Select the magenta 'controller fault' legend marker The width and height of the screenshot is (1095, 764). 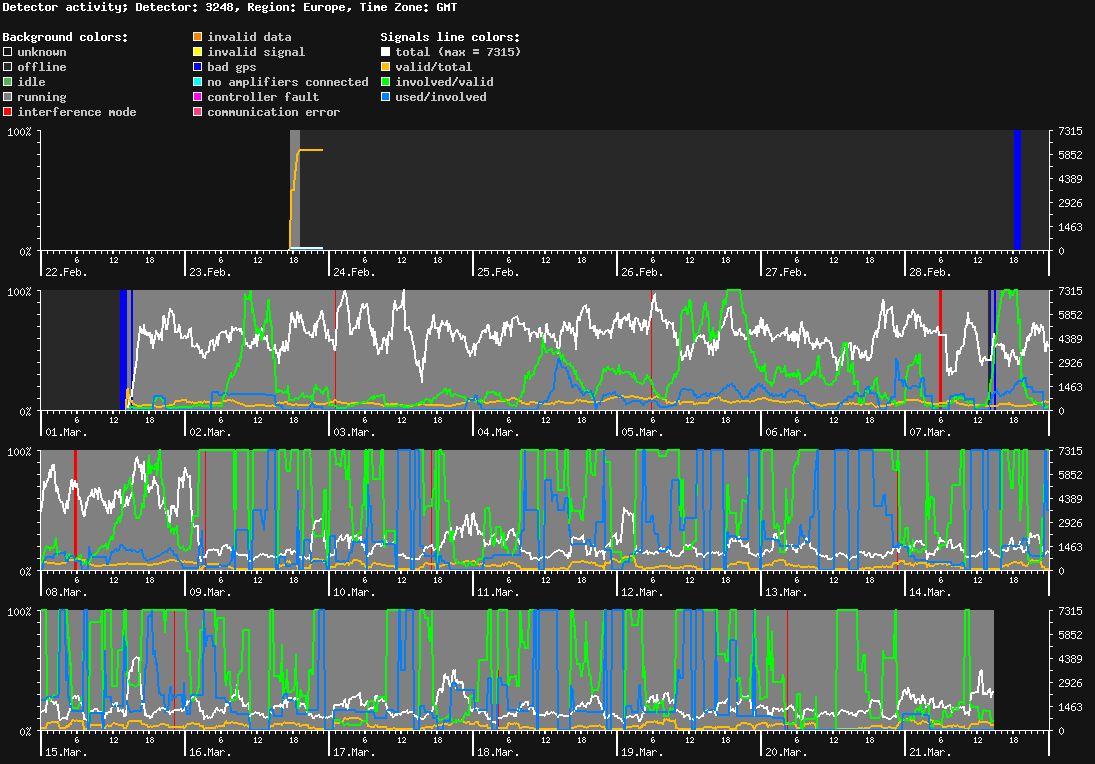[x=197, y=97]
